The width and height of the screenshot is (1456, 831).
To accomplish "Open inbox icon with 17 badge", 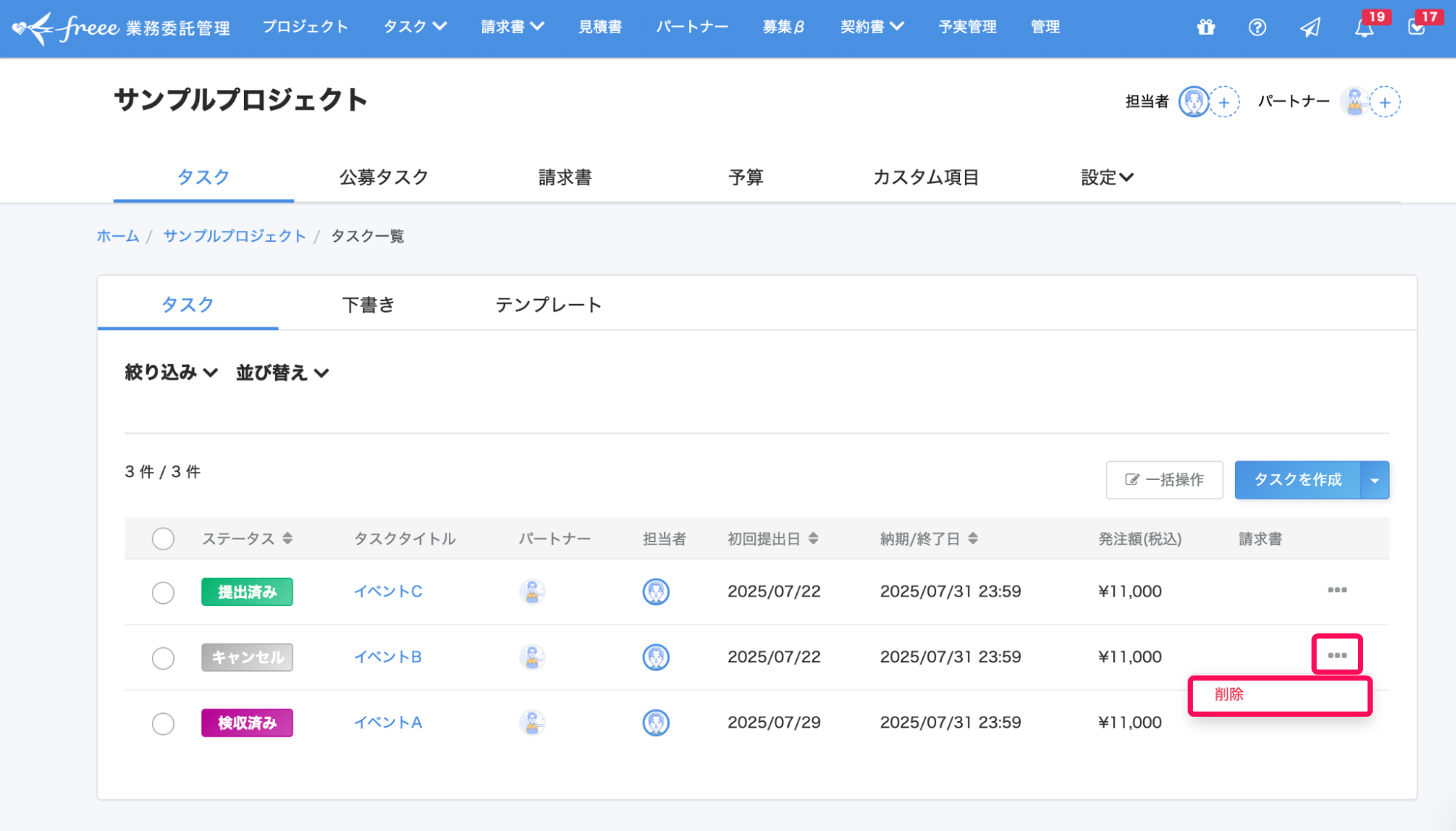I will [1416, 27].
